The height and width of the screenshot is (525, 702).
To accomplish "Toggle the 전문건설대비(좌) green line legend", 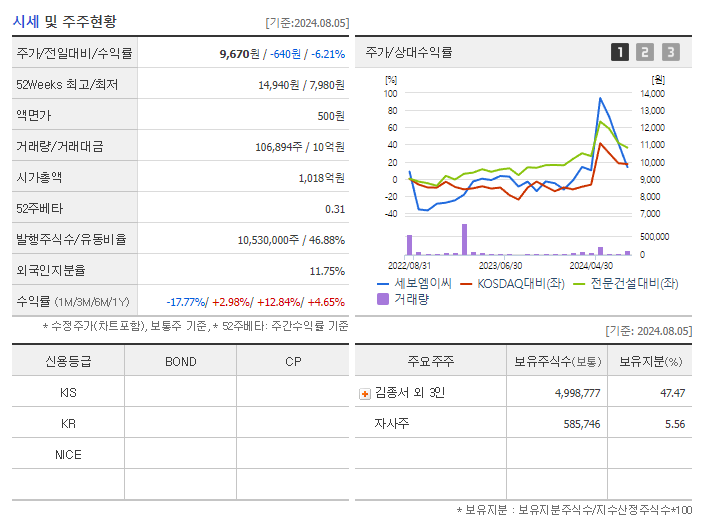I will (x=626, y=283).
